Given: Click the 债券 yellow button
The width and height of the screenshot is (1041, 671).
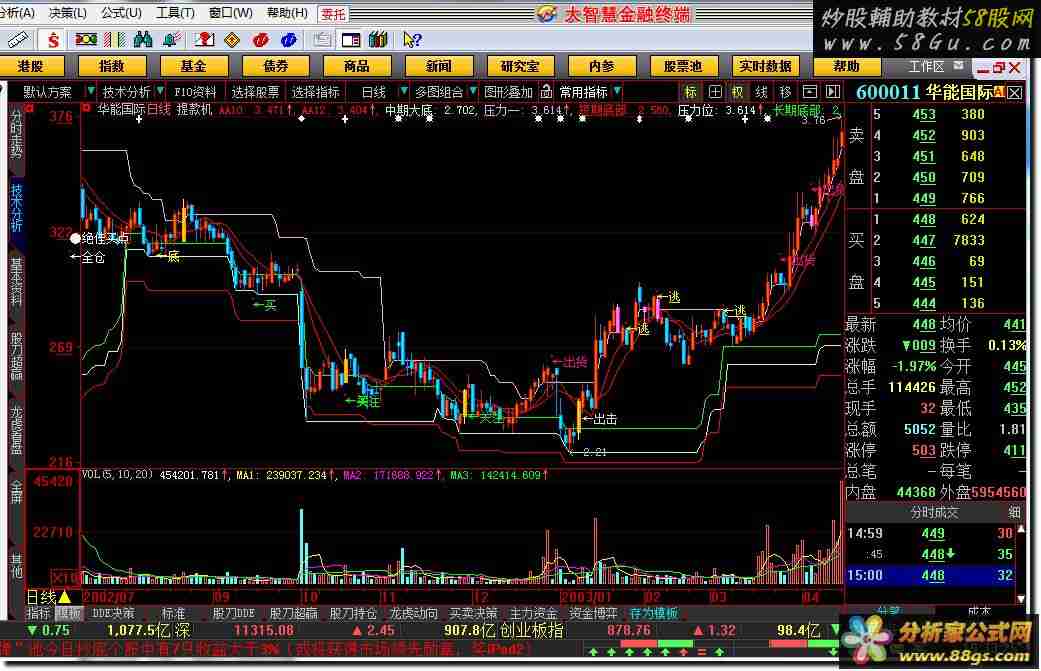Looking at the screenshot, I should tap(276, 66).
